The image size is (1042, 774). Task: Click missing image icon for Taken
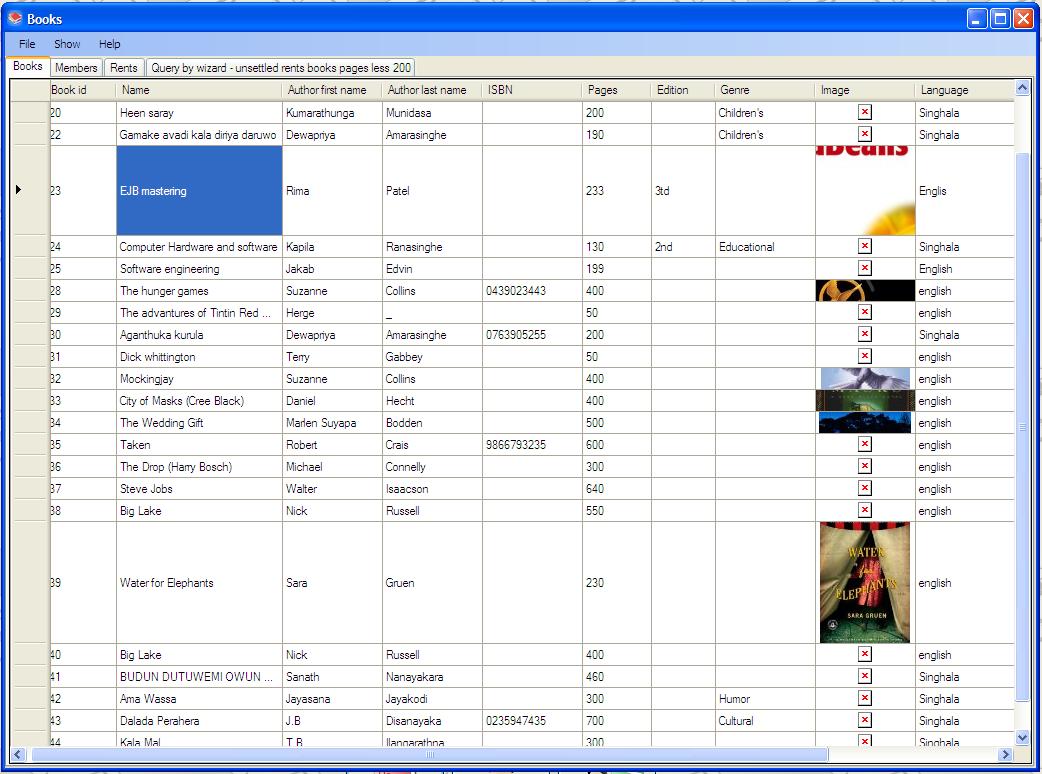pos(865,444)
